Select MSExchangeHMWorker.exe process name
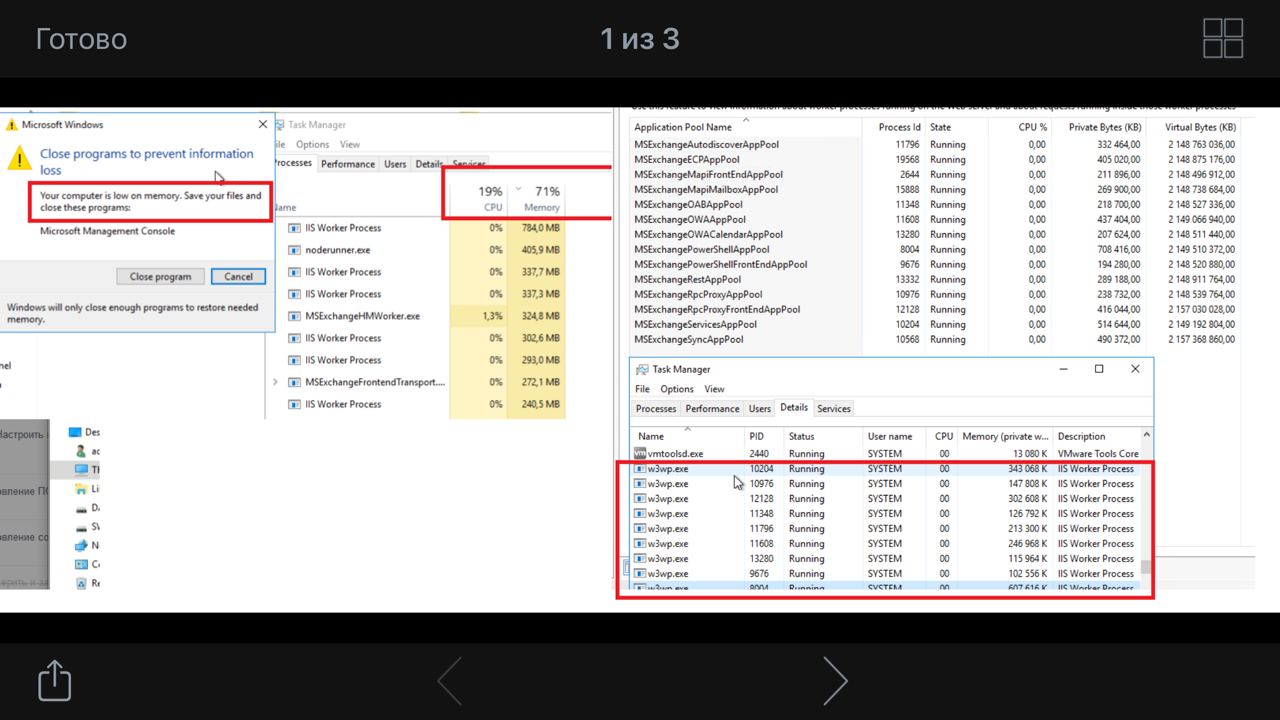The width and height of the screenshot is (1280, 720). point(362,316)
